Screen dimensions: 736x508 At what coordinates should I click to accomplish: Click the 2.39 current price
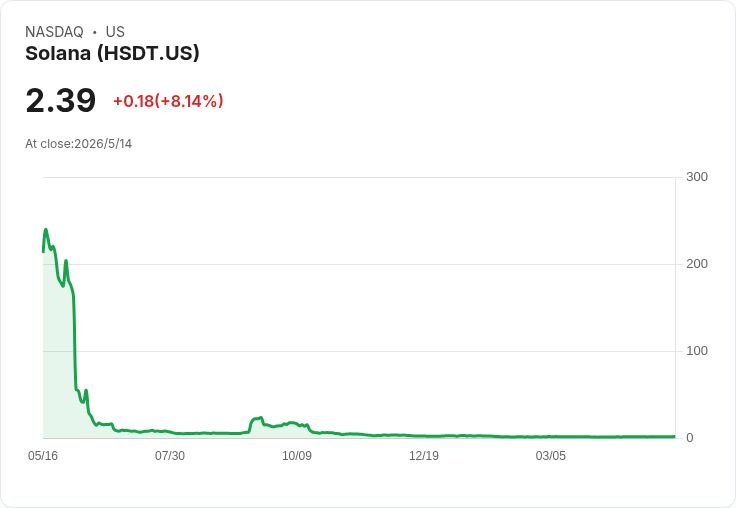click(x=61, y=100)
